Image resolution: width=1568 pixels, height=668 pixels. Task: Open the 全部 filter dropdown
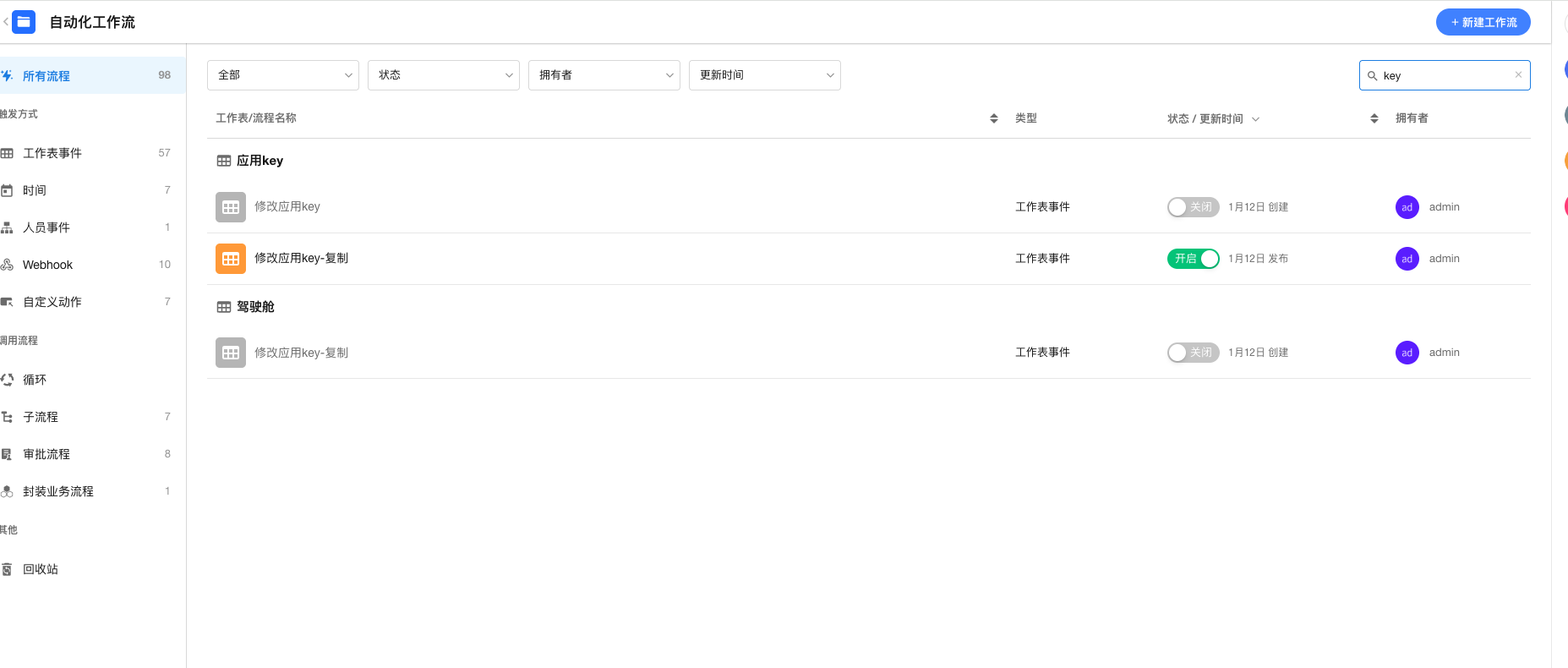[x=282, y=75]
